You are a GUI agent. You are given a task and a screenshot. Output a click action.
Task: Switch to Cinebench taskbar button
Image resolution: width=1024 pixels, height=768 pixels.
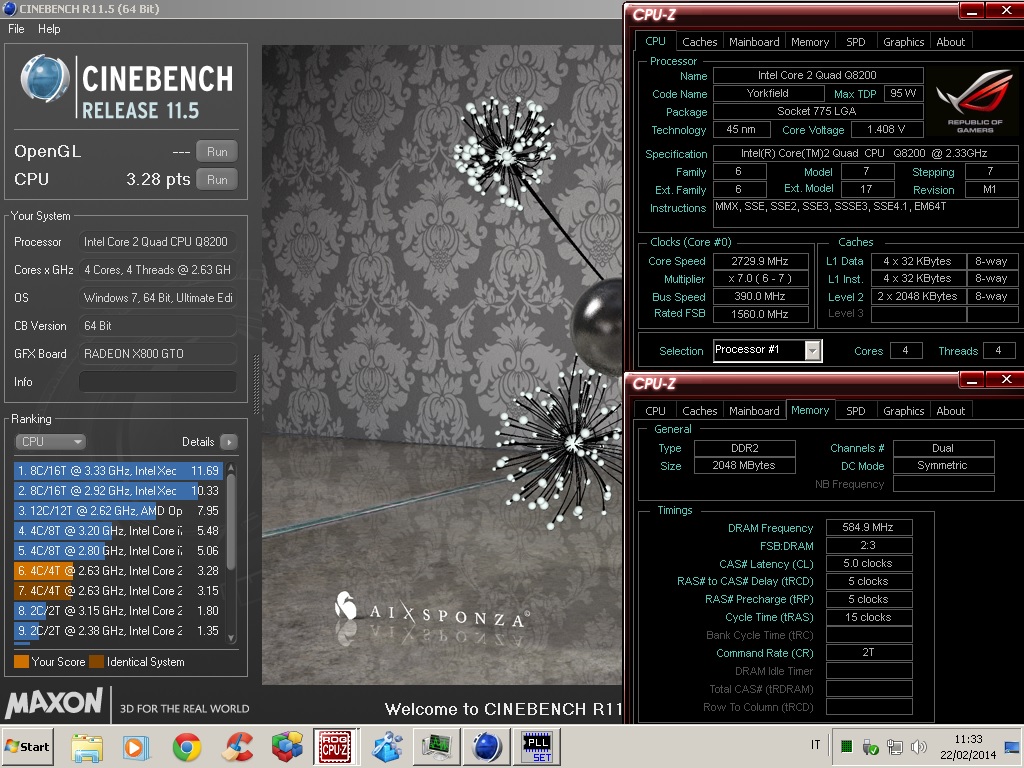coord(487,746)
